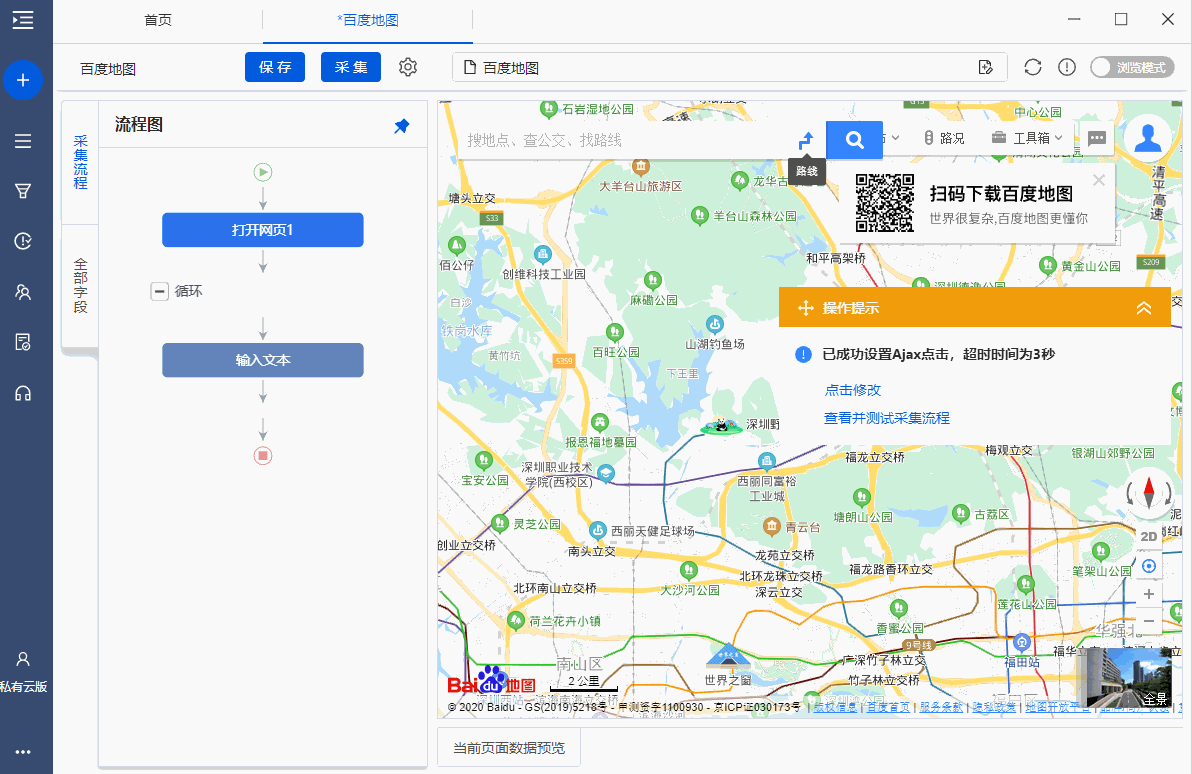Click the map compass icon
Screen dimensions: 1192x774
[1149, 492]
